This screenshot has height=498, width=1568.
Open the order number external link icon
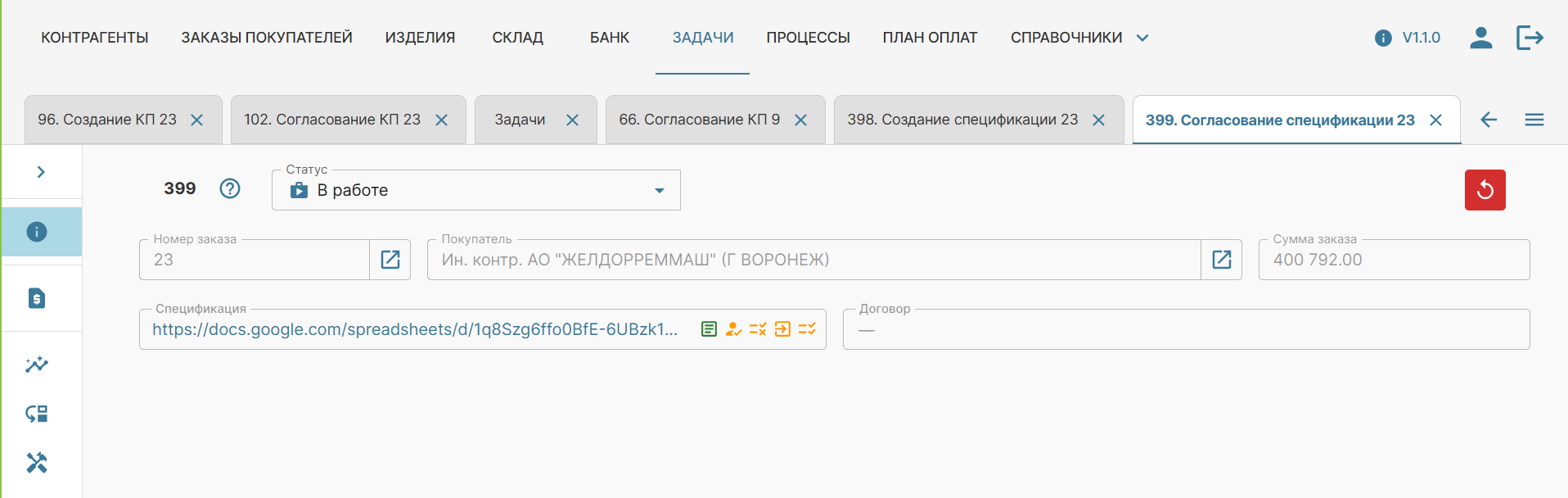(x=390, y=260)
